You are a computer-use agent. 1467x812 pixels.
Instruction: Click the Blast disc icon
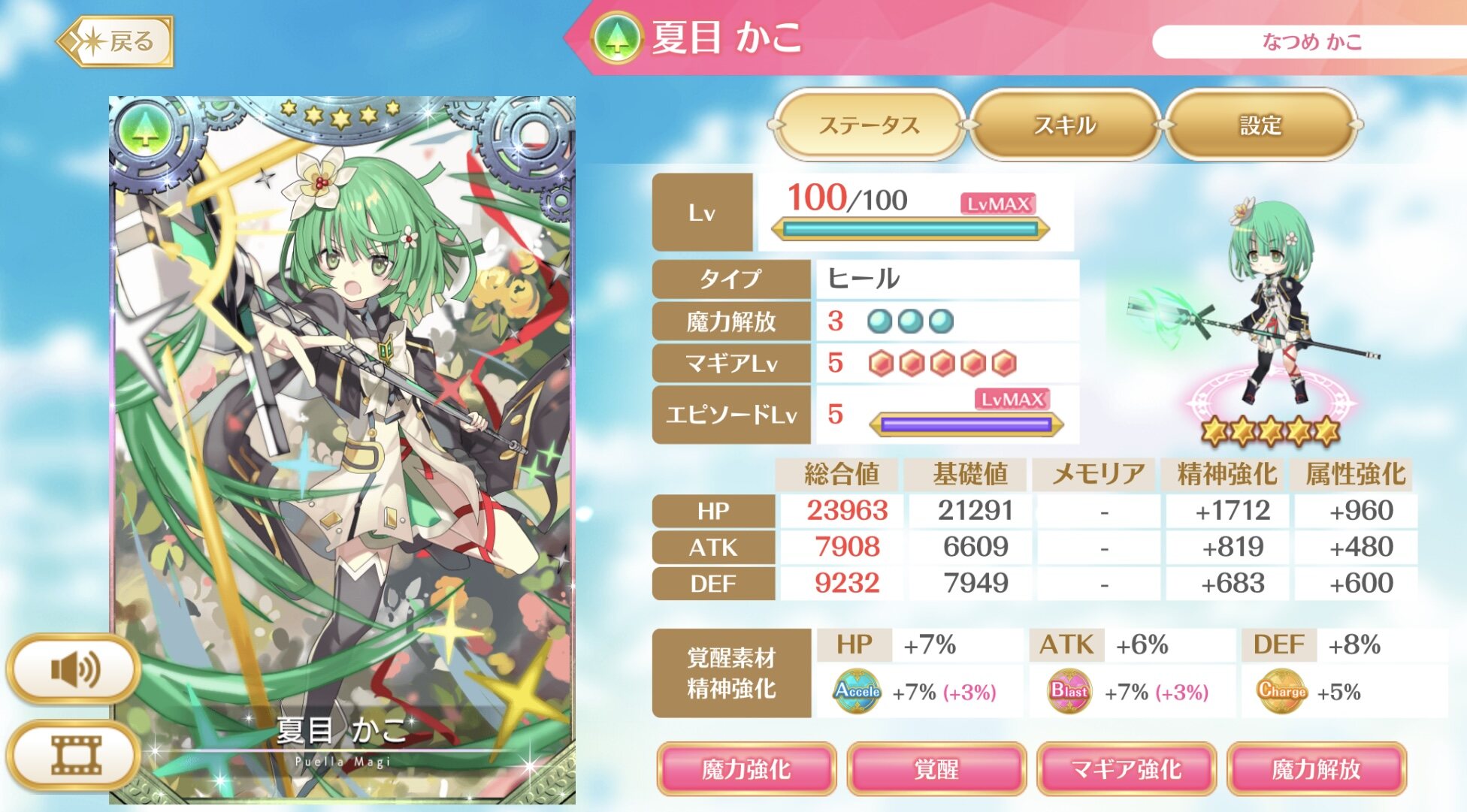coord(1069,691)
